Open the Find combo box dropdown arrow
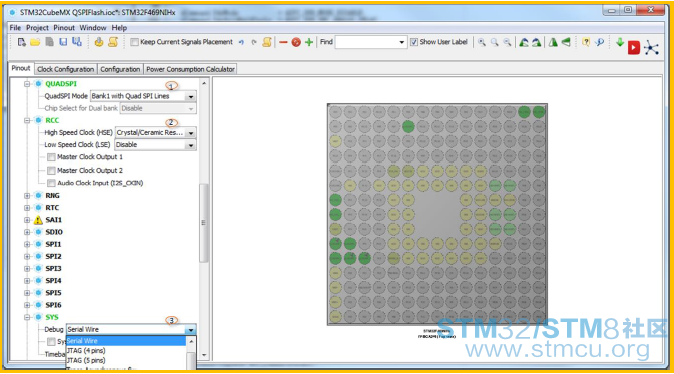Image resolution: width=674 pixels, height=374 pixels. point(401,42)
